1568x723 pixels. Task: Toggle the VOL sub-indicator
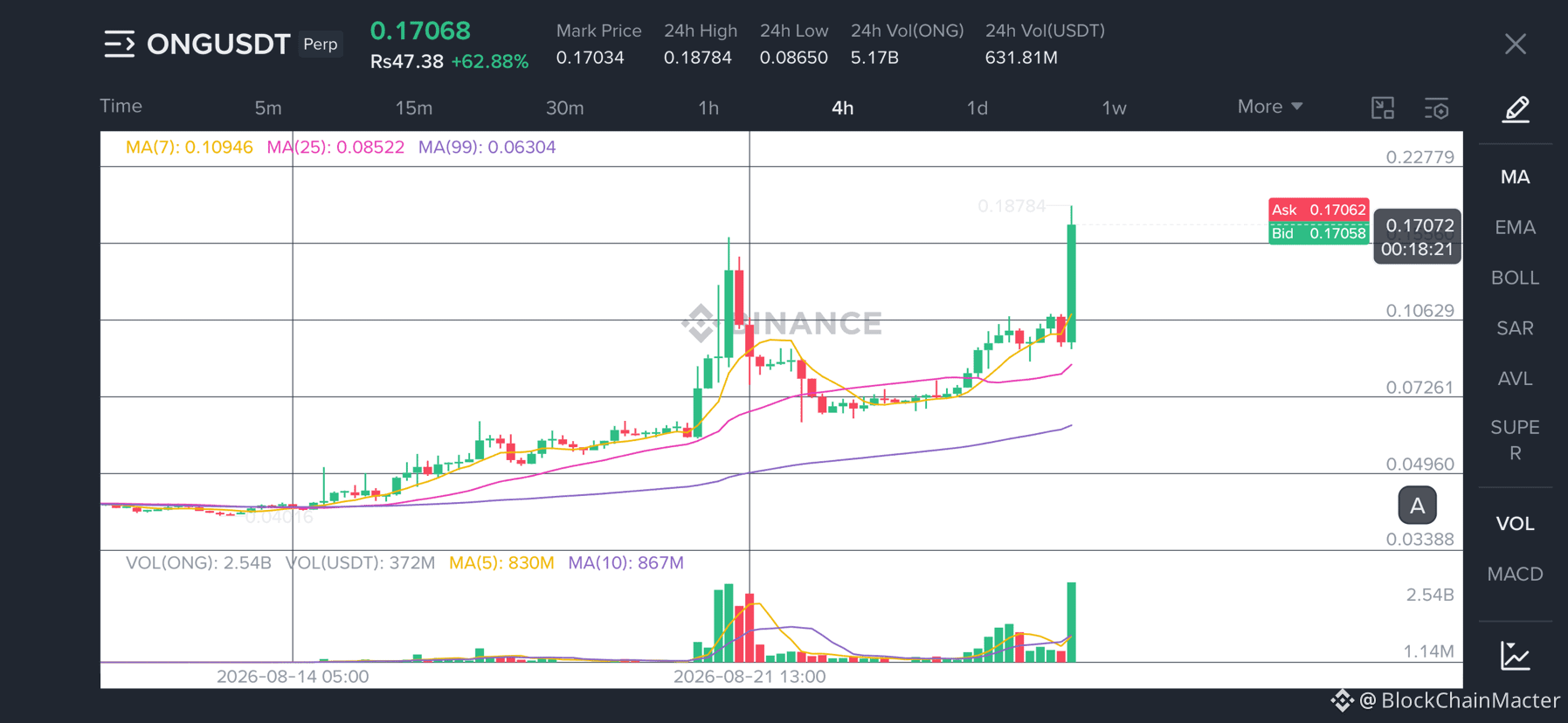1515,524
